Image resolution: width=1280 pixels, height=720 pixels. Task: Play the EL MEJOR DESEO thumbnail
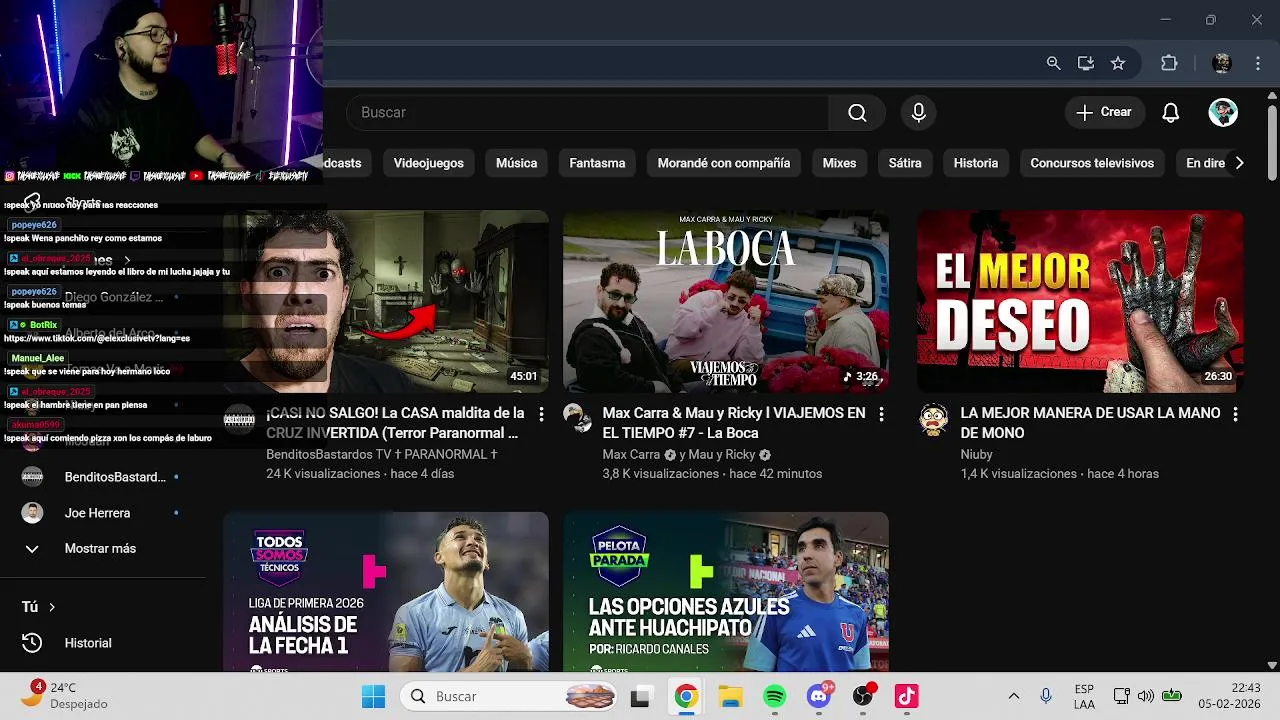coord(1080,301)
